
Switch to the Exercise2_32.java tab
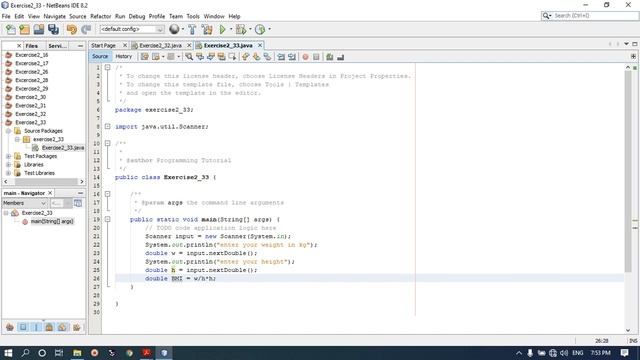(x=160, y=46)
